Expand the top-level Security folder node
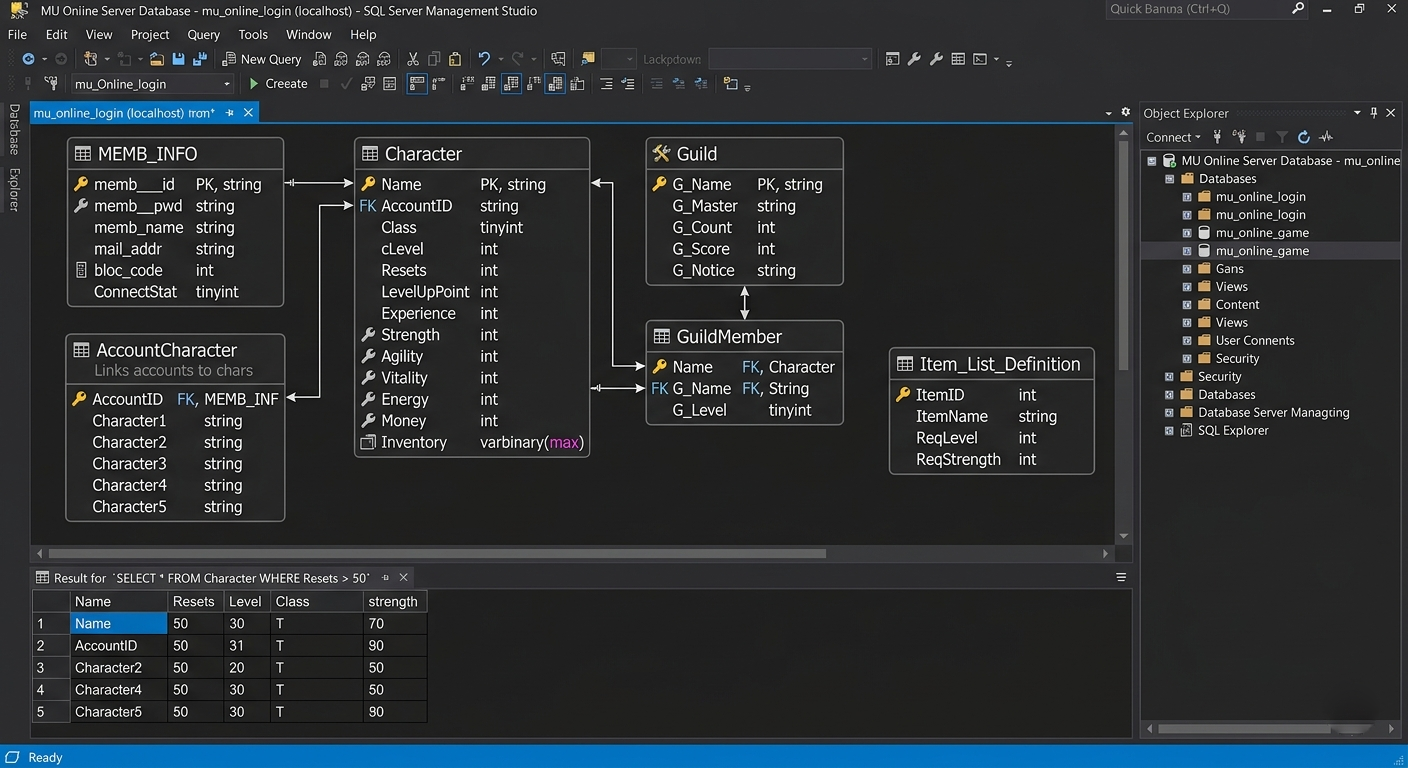Screen dimensions: 1408x768 point(1170,377)
